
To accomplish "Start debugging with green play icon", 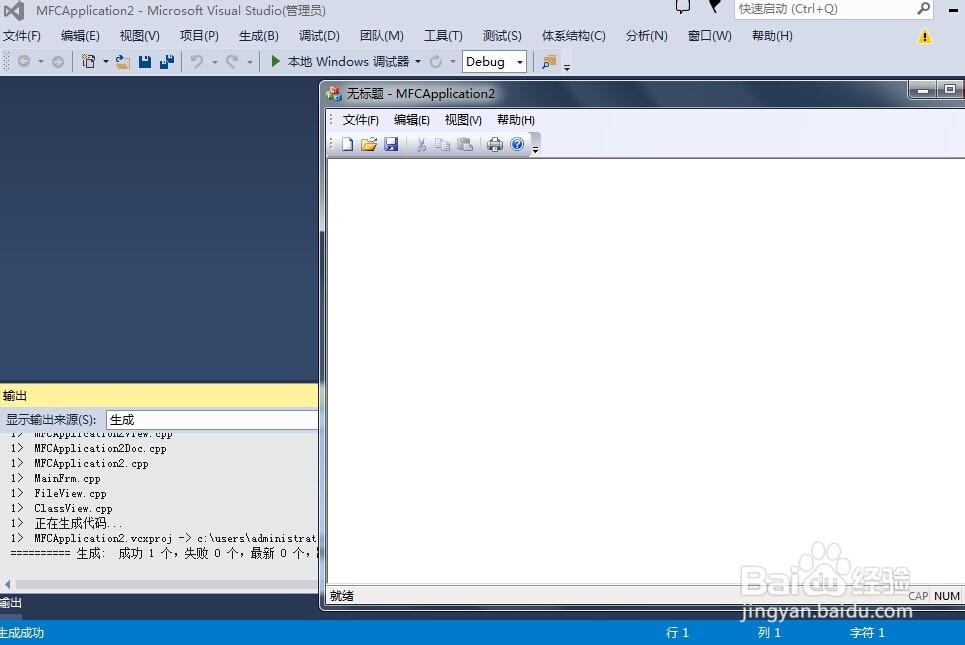I will click(276, 61).
